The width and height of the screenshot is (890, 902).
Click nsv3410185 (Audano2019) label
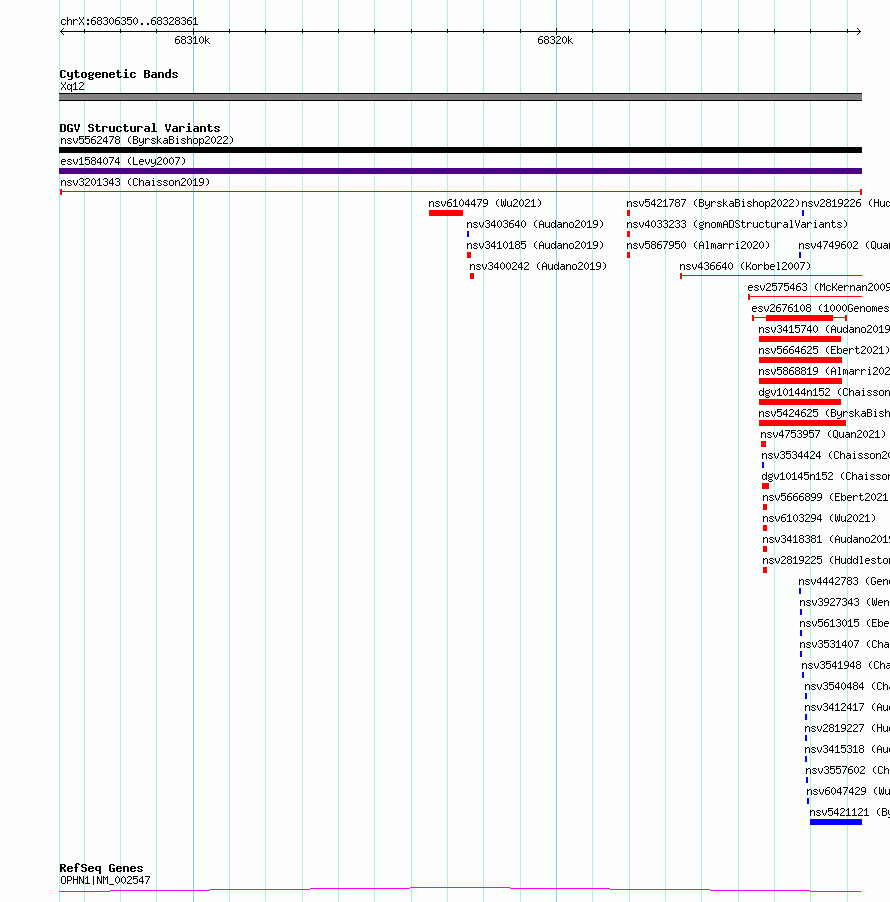[x=535, y=245]
